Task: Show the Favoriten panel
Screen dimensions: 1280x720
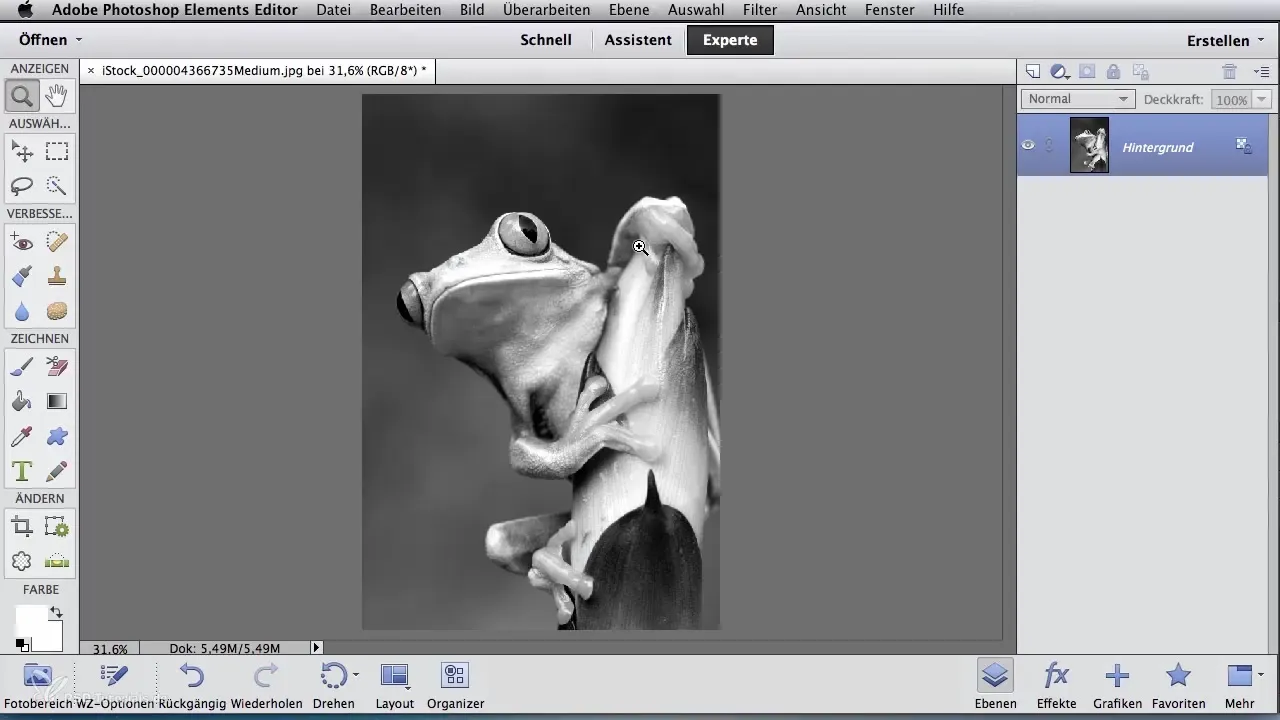Action: [1178, 686]
